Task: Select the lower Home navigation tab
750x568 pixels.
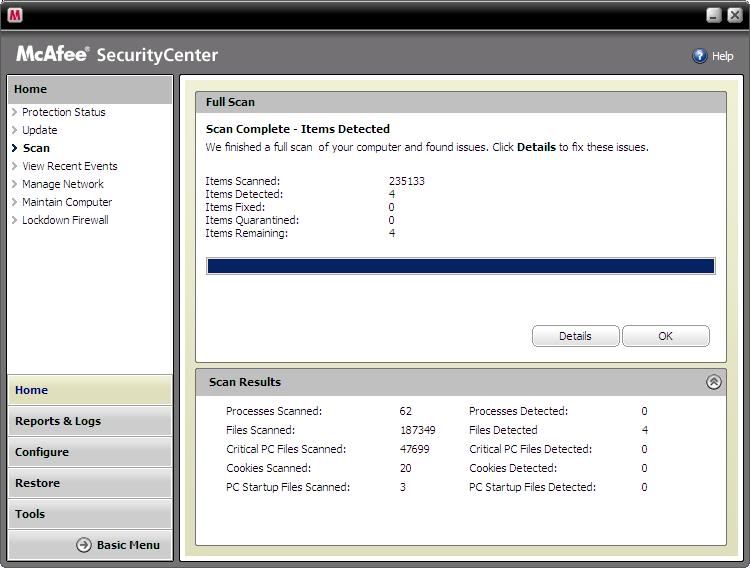Action: click(90, 390)
